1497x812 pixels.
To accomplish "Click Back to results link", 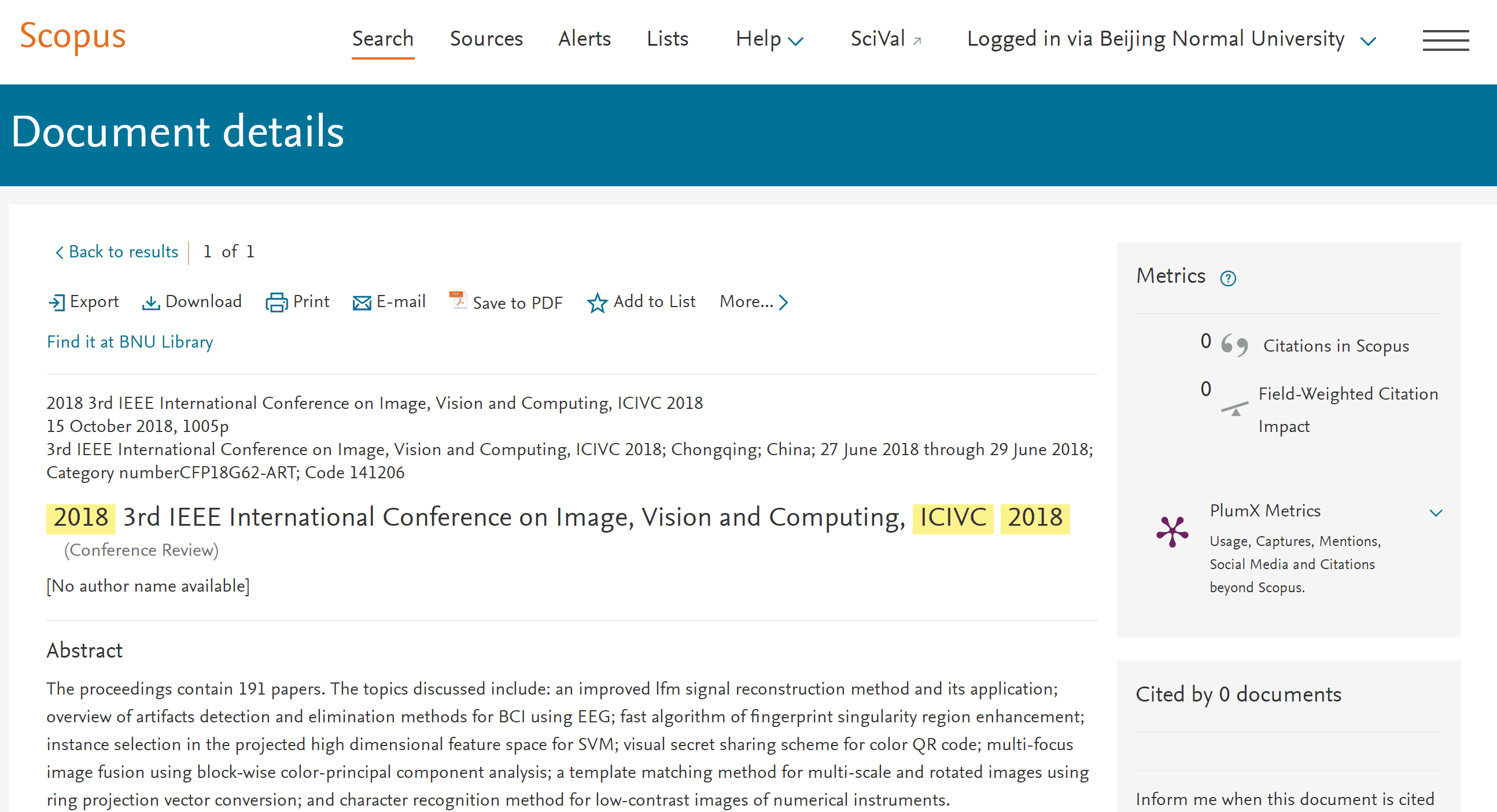I will pos(123,252).
